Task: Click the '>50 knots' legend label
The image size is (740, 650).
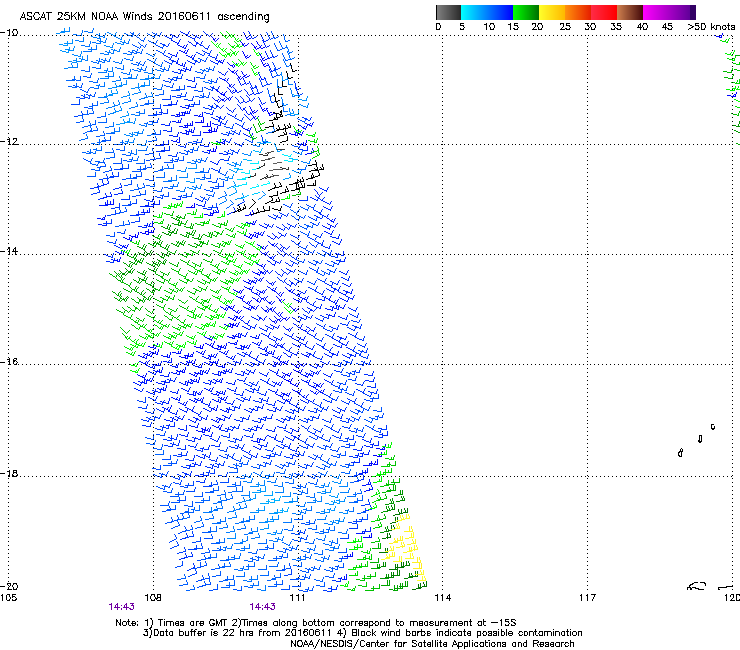Action: coord(711,27)
